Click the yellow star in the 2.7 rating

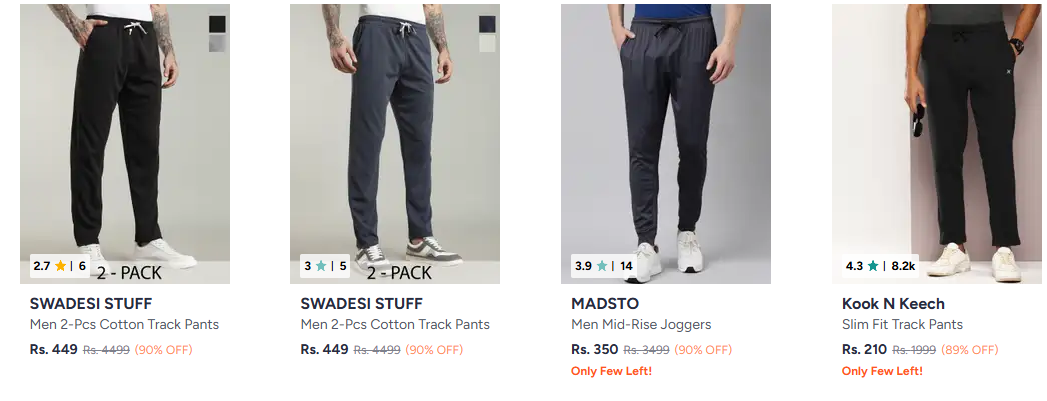(x=61, y=266)
